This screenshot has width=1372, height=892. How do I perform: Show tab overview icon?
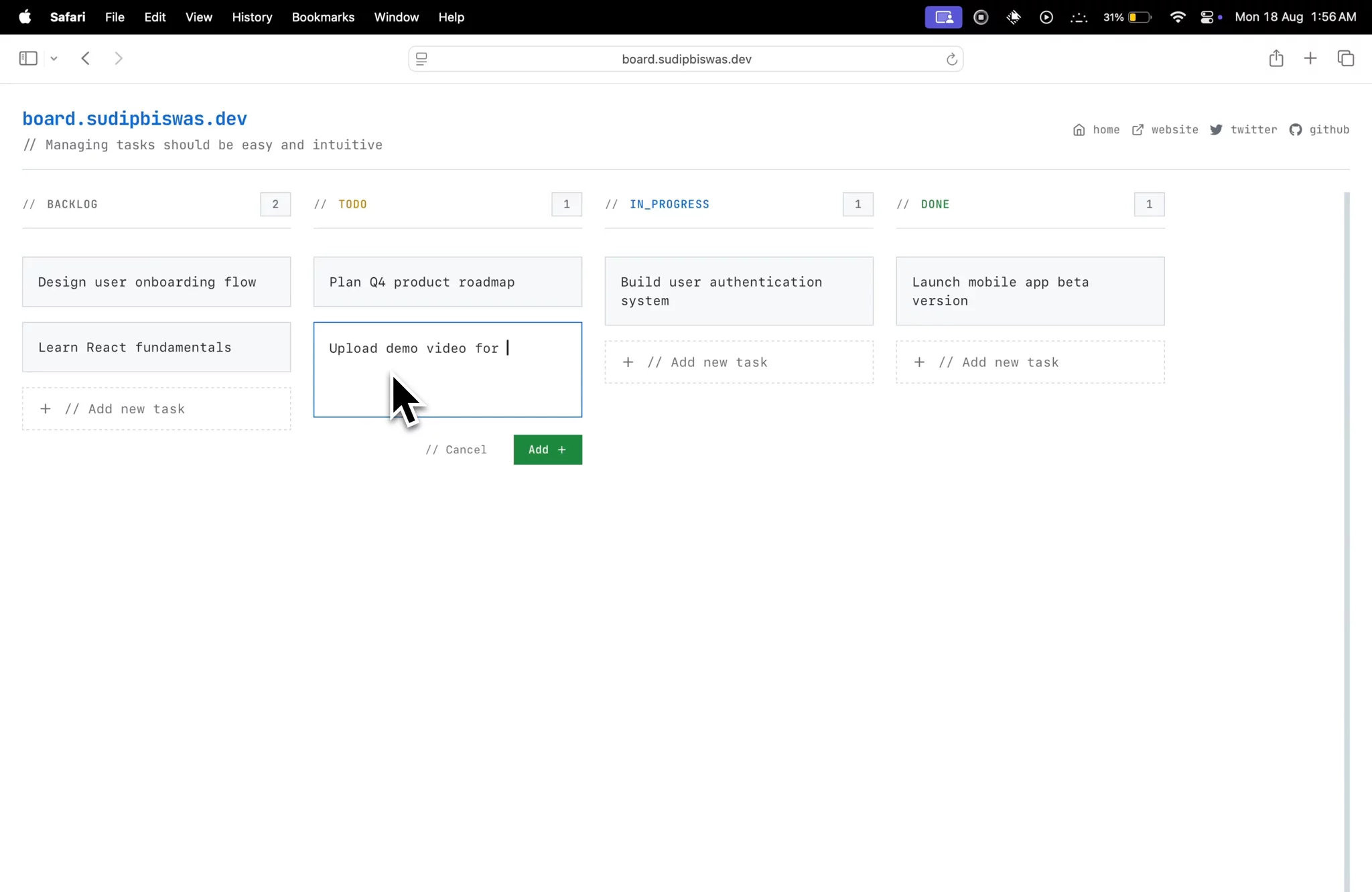1345,59
